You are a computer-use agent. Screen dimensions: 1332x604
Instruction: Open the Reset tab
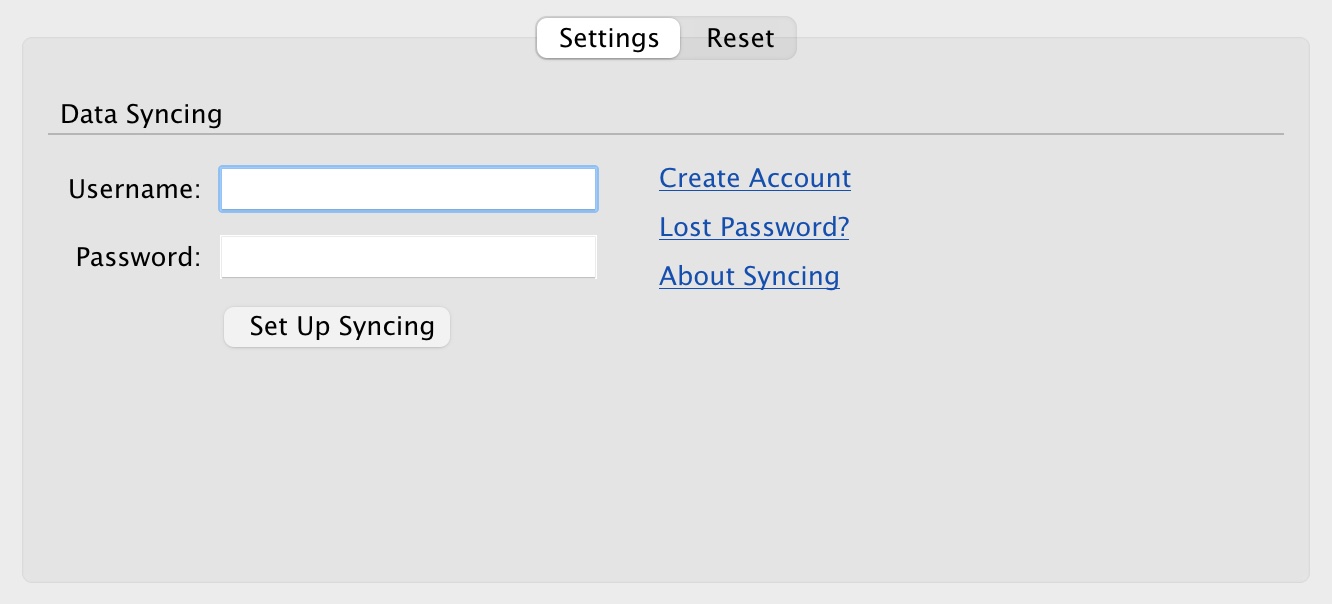740,38
